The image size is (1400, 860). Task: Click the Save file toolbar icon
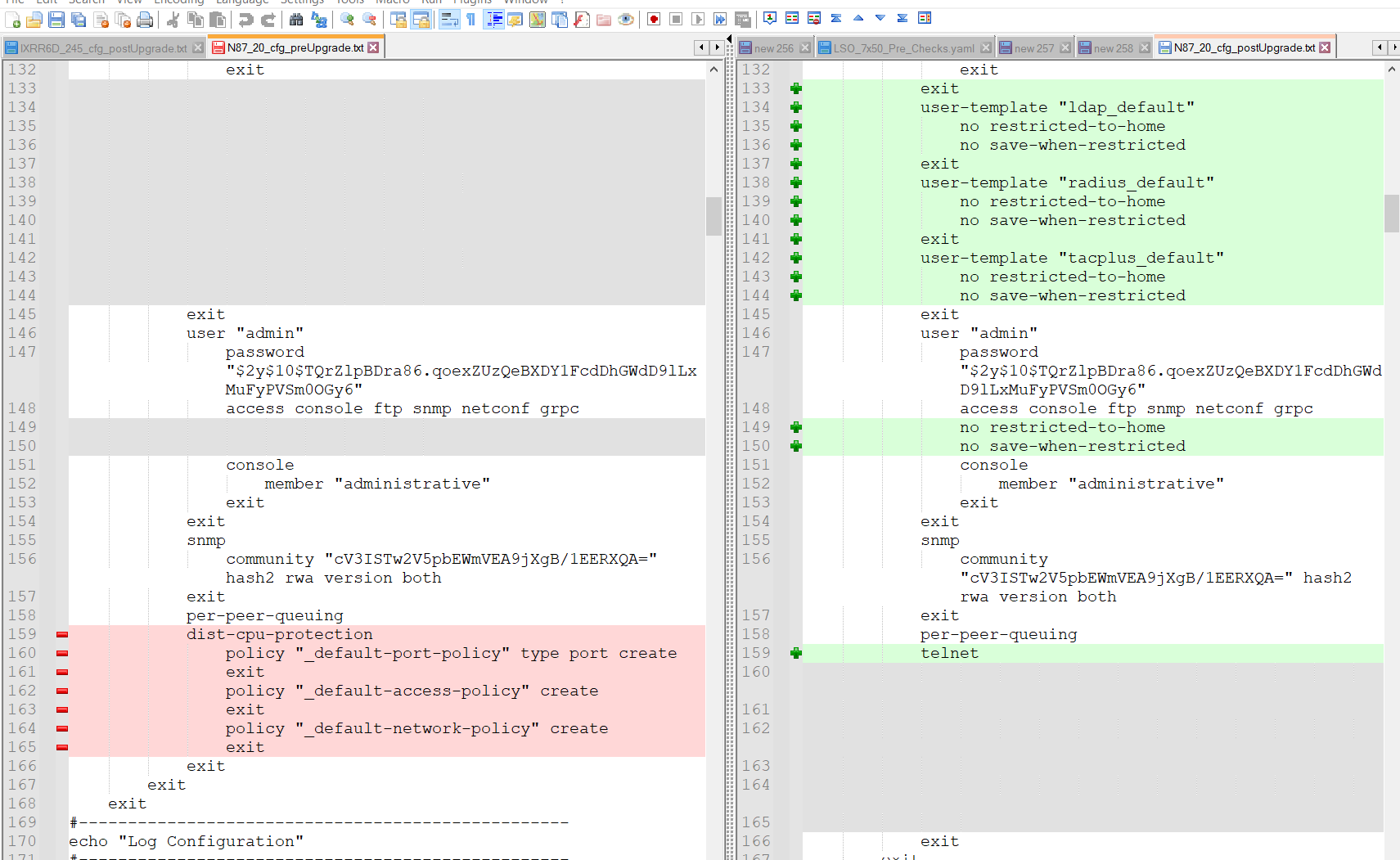(56, 20)
